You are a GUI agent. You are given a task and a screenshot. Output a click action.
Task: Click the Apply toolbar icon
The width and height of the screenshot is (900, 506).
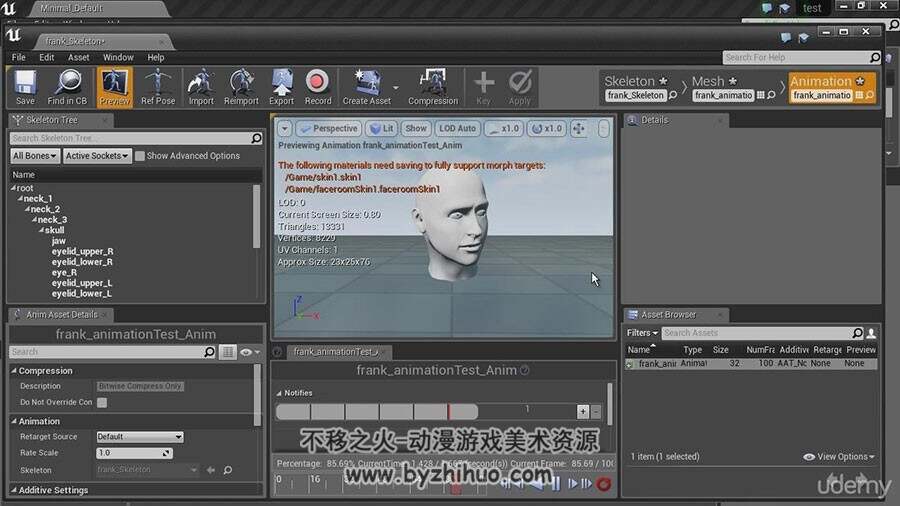(x=519, y=87)
